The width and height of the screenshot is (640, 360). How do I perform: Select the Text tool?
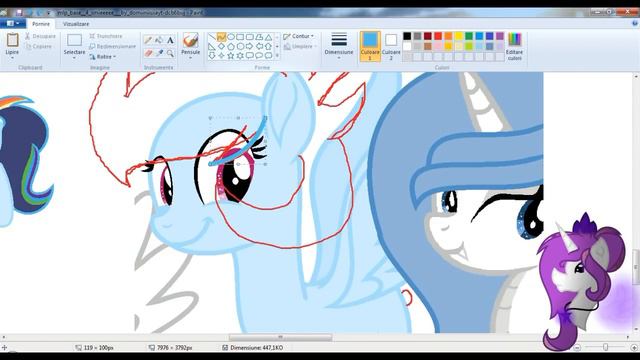(x=170, y=40)
